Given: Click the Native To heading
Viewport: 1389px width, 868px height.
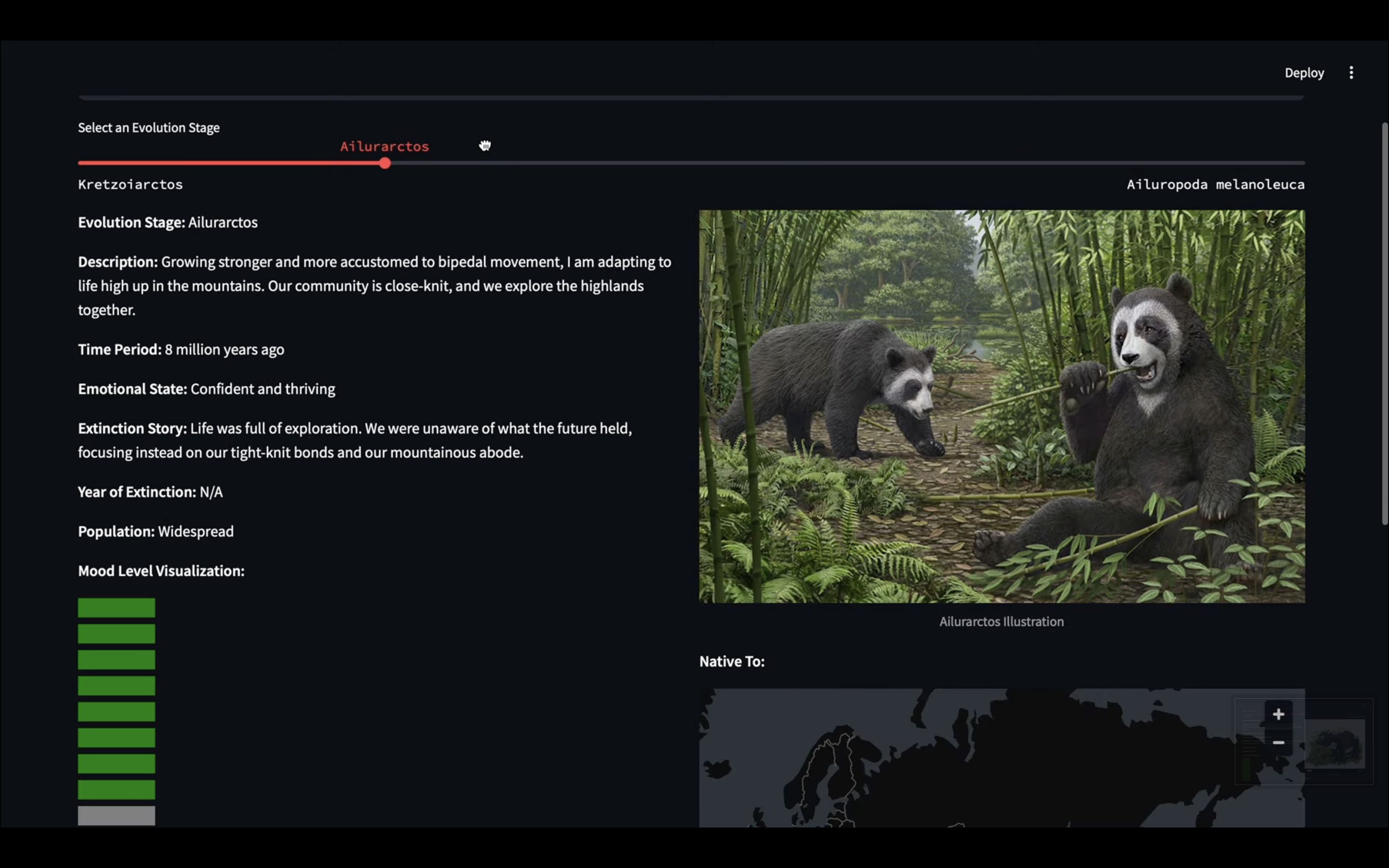Looking at the screenshot, I should pos(731,661).
